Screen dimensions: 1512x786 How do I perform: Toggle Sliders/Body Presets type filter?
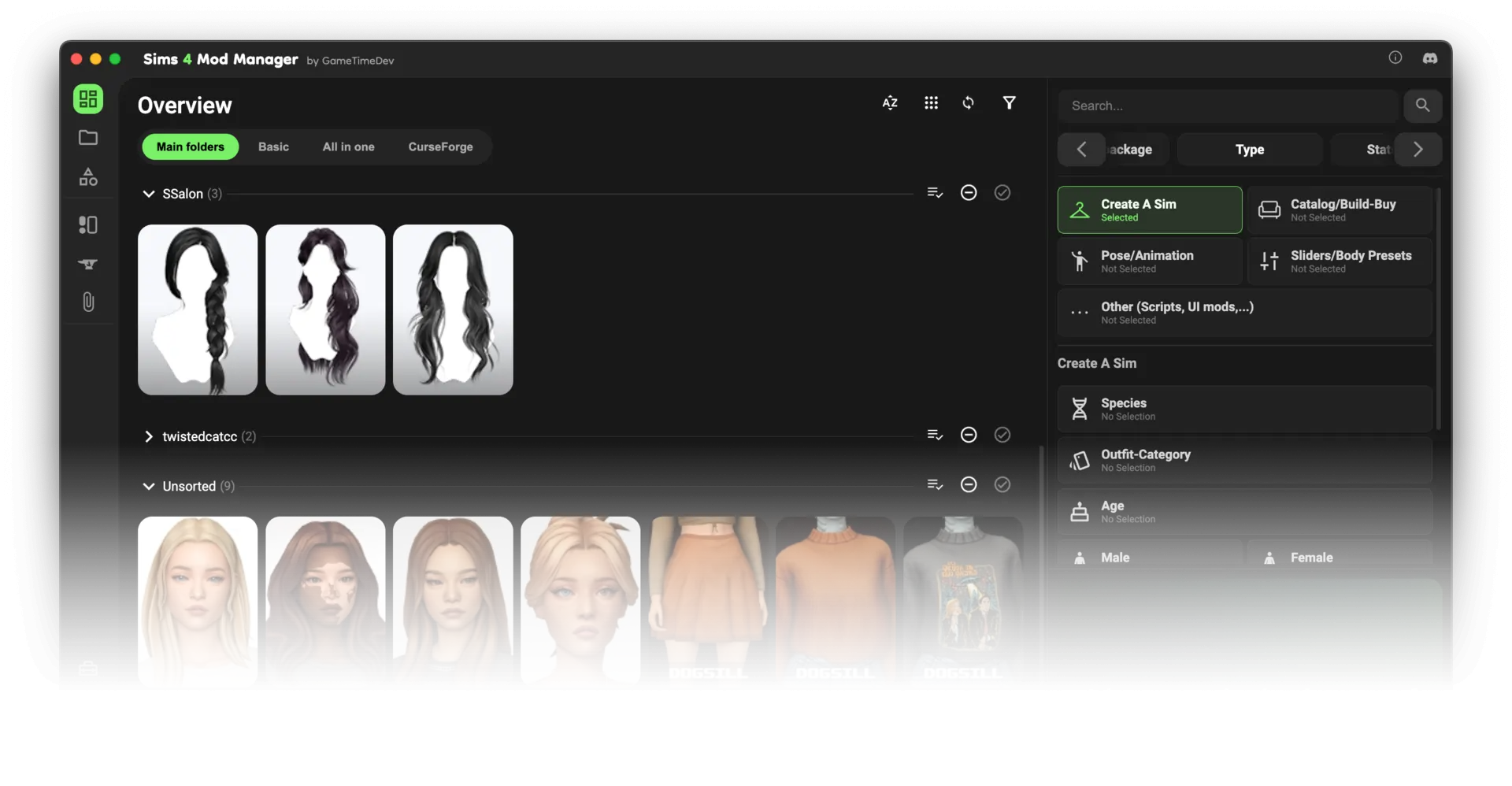(1340, 261)
